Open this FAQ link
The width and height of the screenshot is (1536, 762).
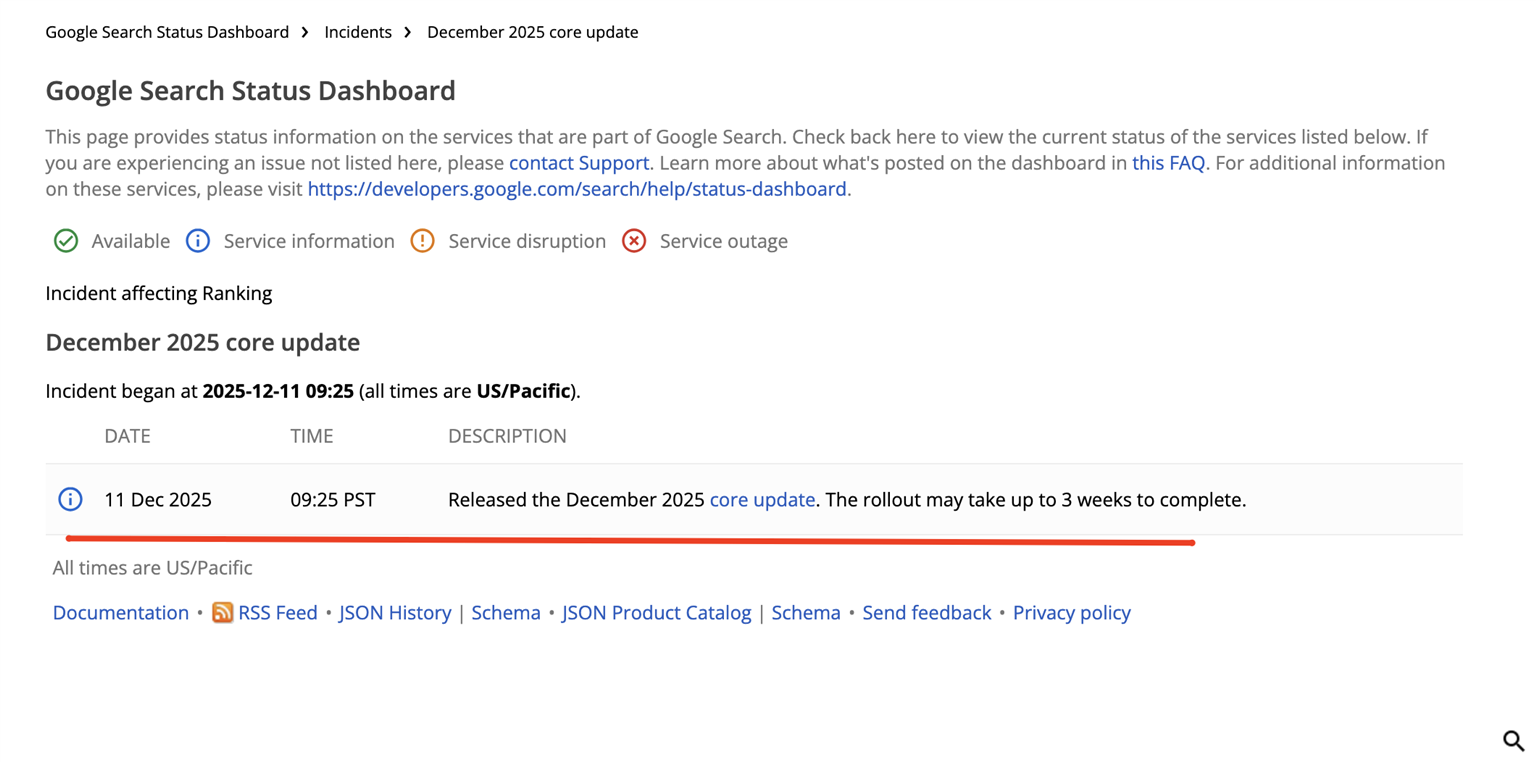click(x=1168, y=162)
